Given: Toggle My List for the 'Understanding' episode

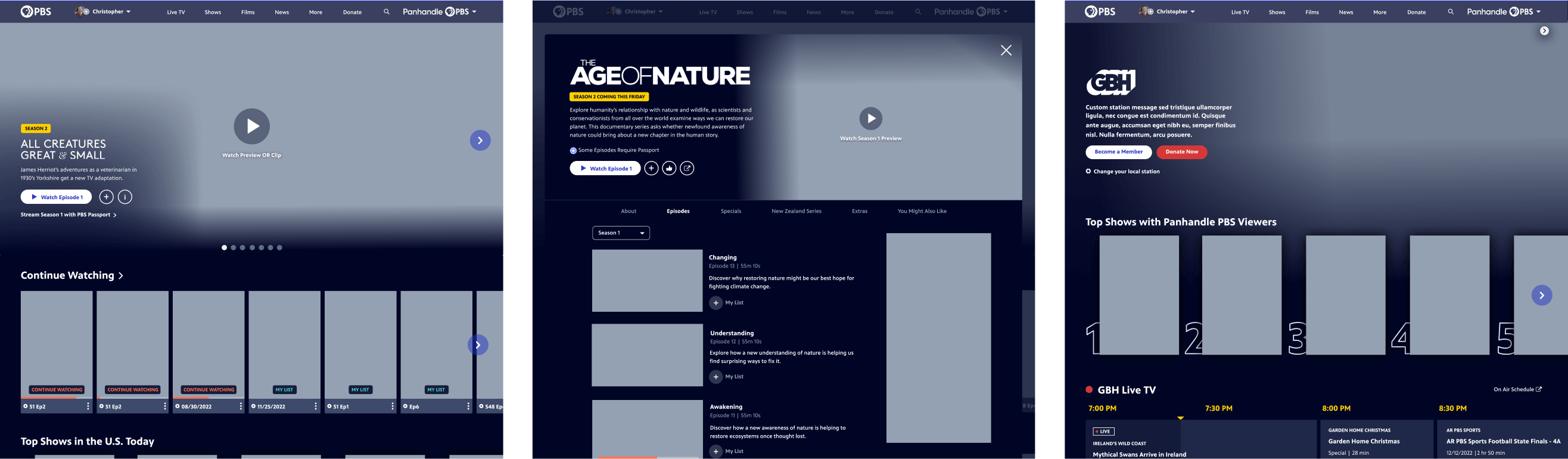Looking at the screenshot, I should 716,377.
